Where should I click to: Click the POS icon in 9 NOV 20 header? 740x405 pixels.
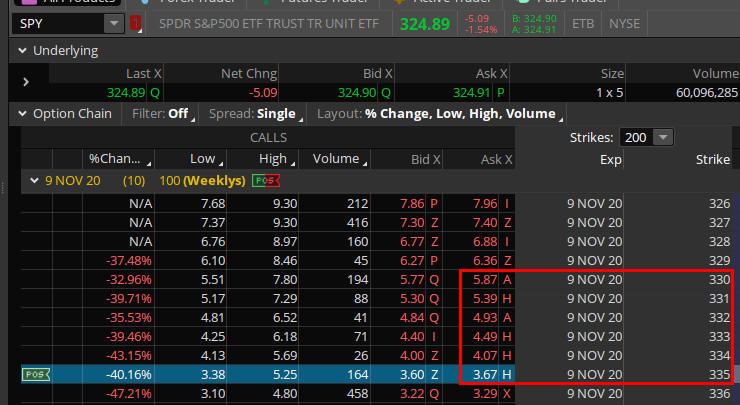[x=266, y=180]
